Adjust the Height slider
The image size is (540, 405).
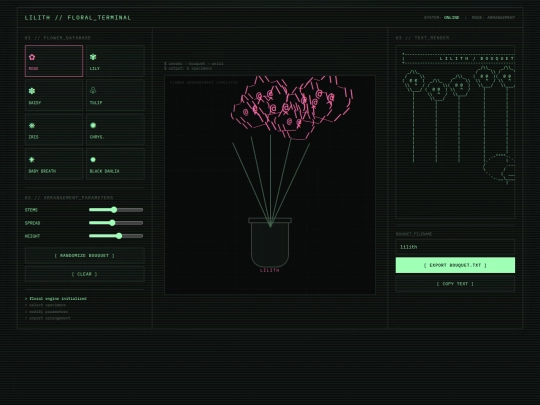(116, 236)
